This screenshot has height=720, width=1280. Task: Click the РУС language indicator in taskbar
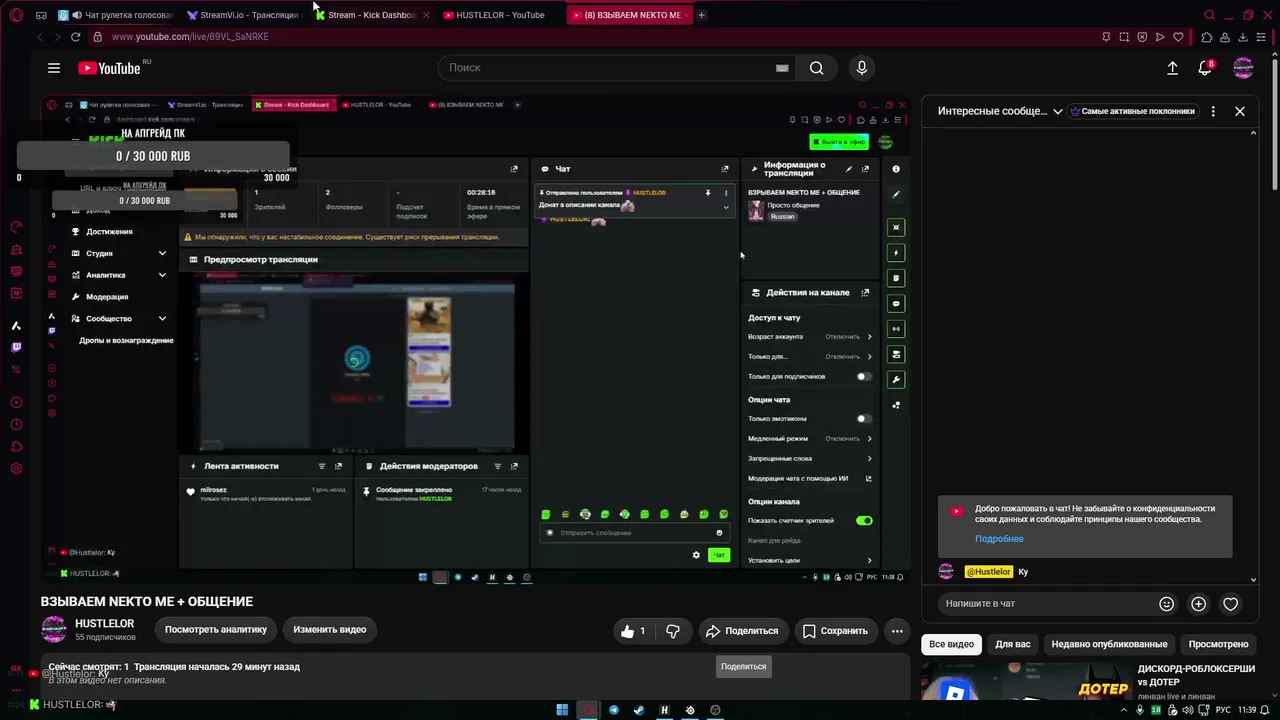(x=1222, y=710)
